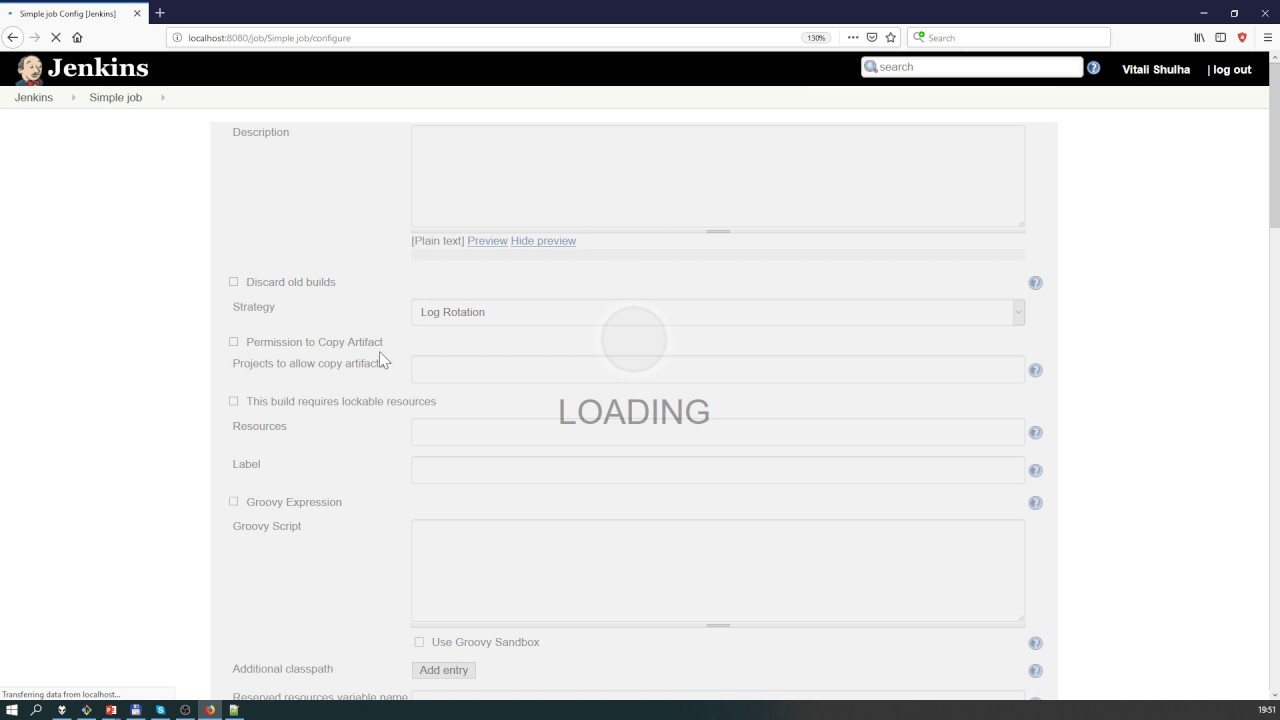The width and height of the screenshot is (1280, 720).
Task: Check This build requires lockable resources
Action: [234, 401]
